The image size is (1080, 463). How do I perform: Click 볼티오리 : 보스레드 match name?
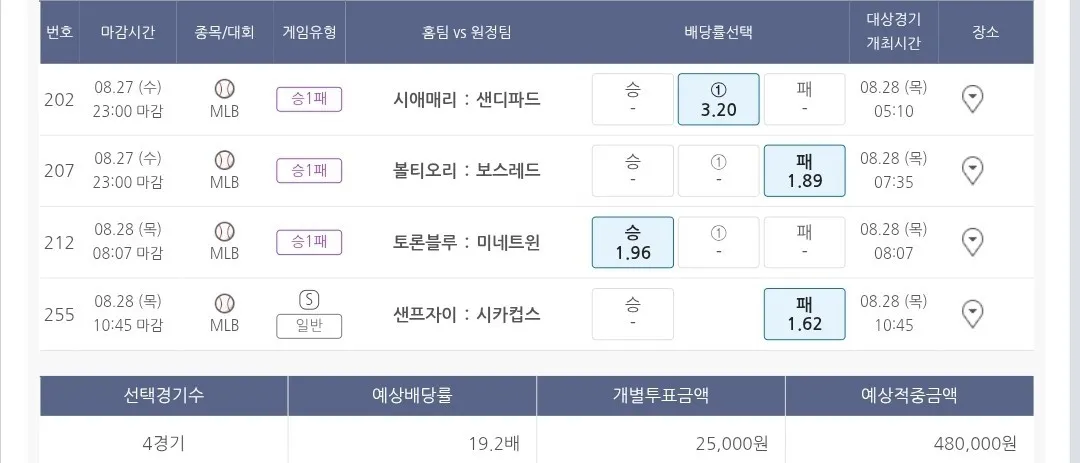(x=467, y=171)
